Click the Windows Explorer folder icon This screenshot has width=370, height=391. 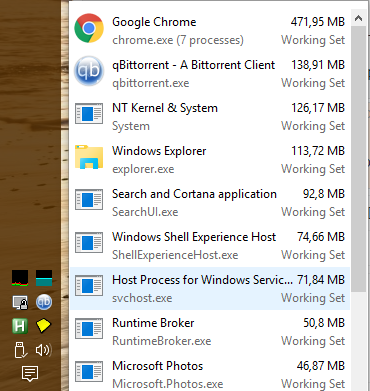pos(89,157)
